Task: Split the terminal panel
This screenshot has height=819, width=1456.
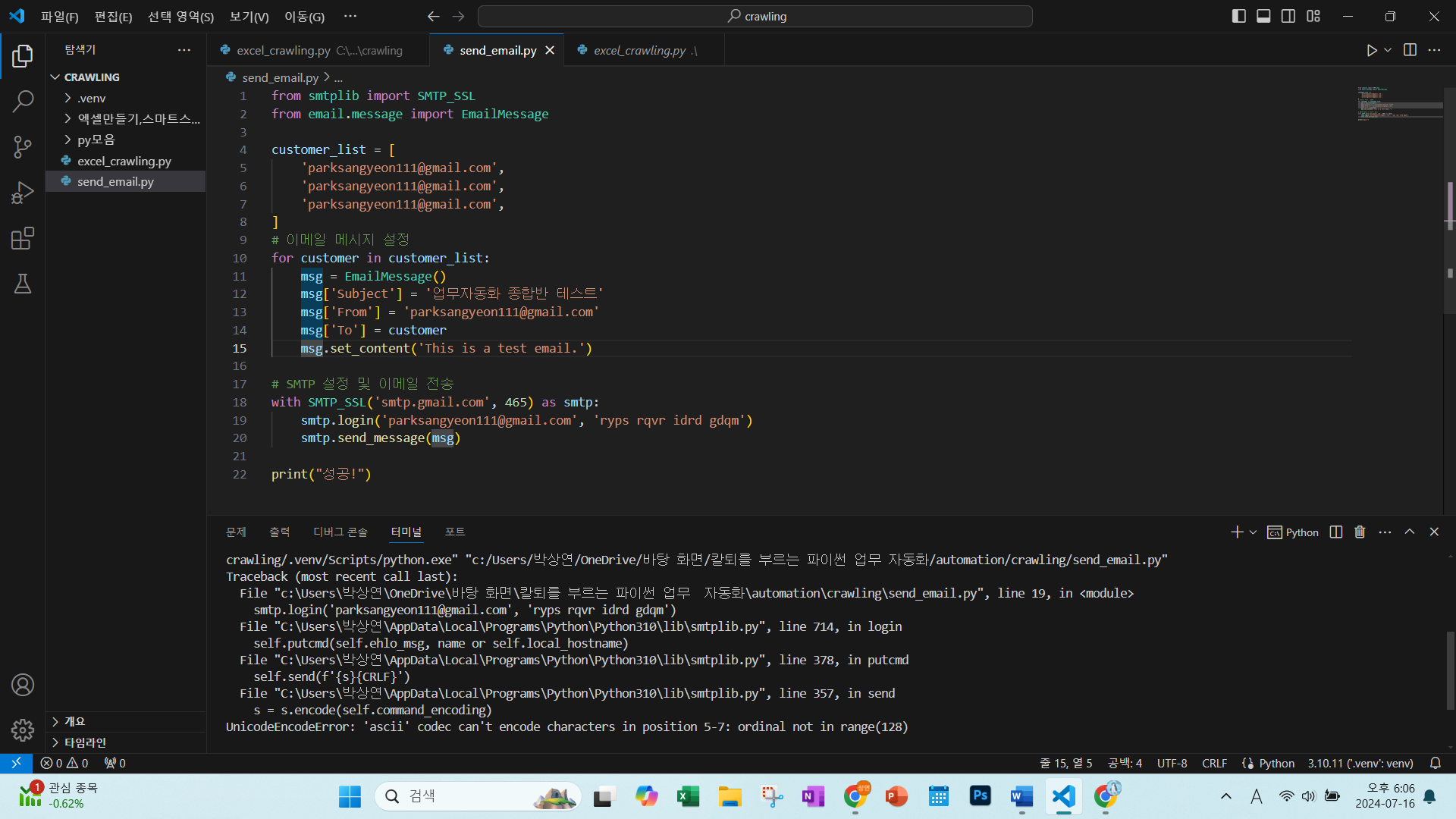Action: point(1336,532)
